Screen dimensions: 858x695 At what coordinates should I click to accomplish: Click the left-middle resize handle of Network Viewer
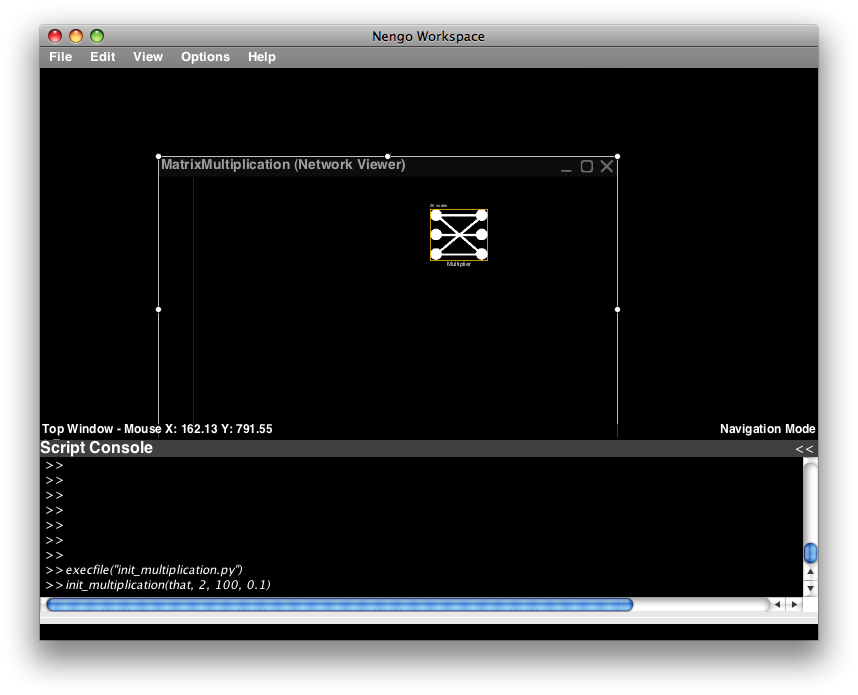pos(159,310)
